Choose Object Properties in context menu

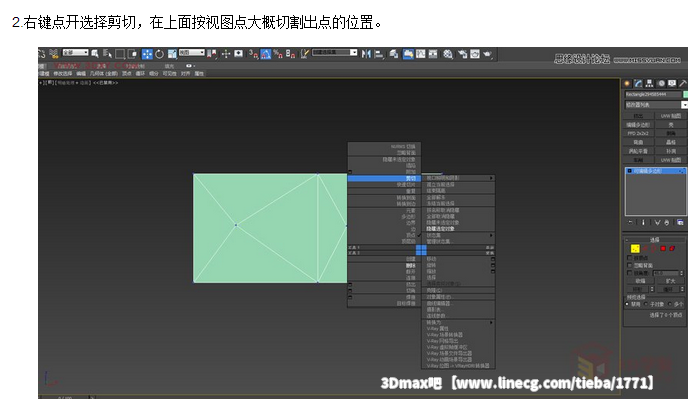(439, 296)
